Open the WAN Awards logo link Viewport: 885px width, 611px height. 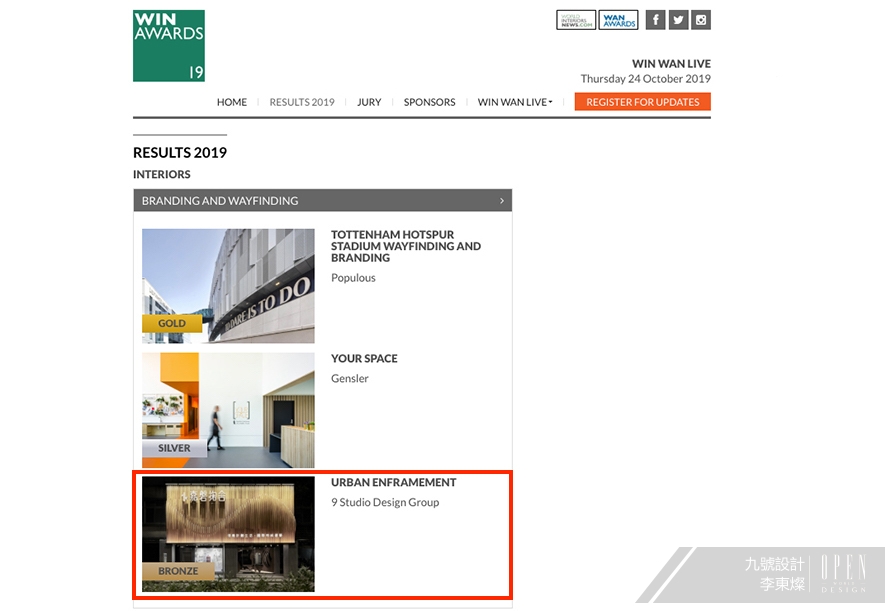coord(619,20)
